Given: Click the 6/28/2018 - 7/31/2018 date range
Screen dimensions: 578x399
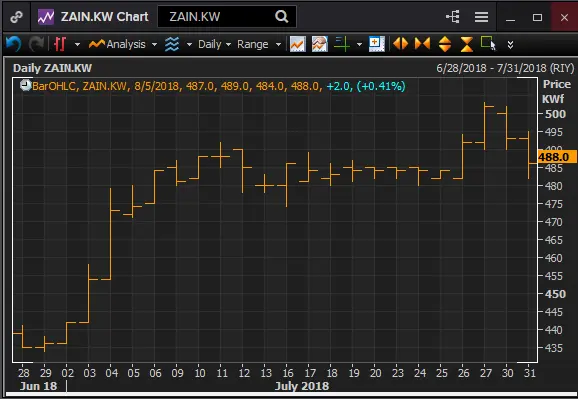Looking at the screenshot, I should (491, 68).
